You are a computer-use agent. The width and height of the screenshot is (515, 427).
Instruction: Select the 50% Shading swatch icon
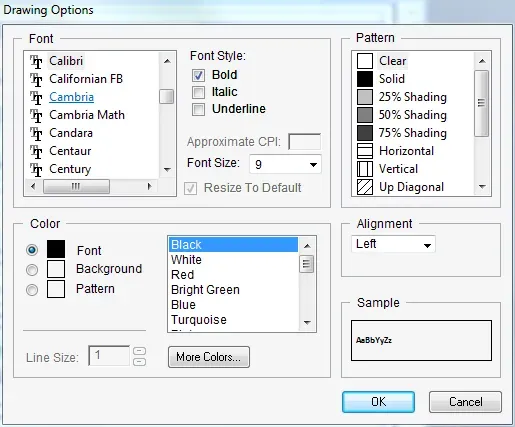[365, 115]
